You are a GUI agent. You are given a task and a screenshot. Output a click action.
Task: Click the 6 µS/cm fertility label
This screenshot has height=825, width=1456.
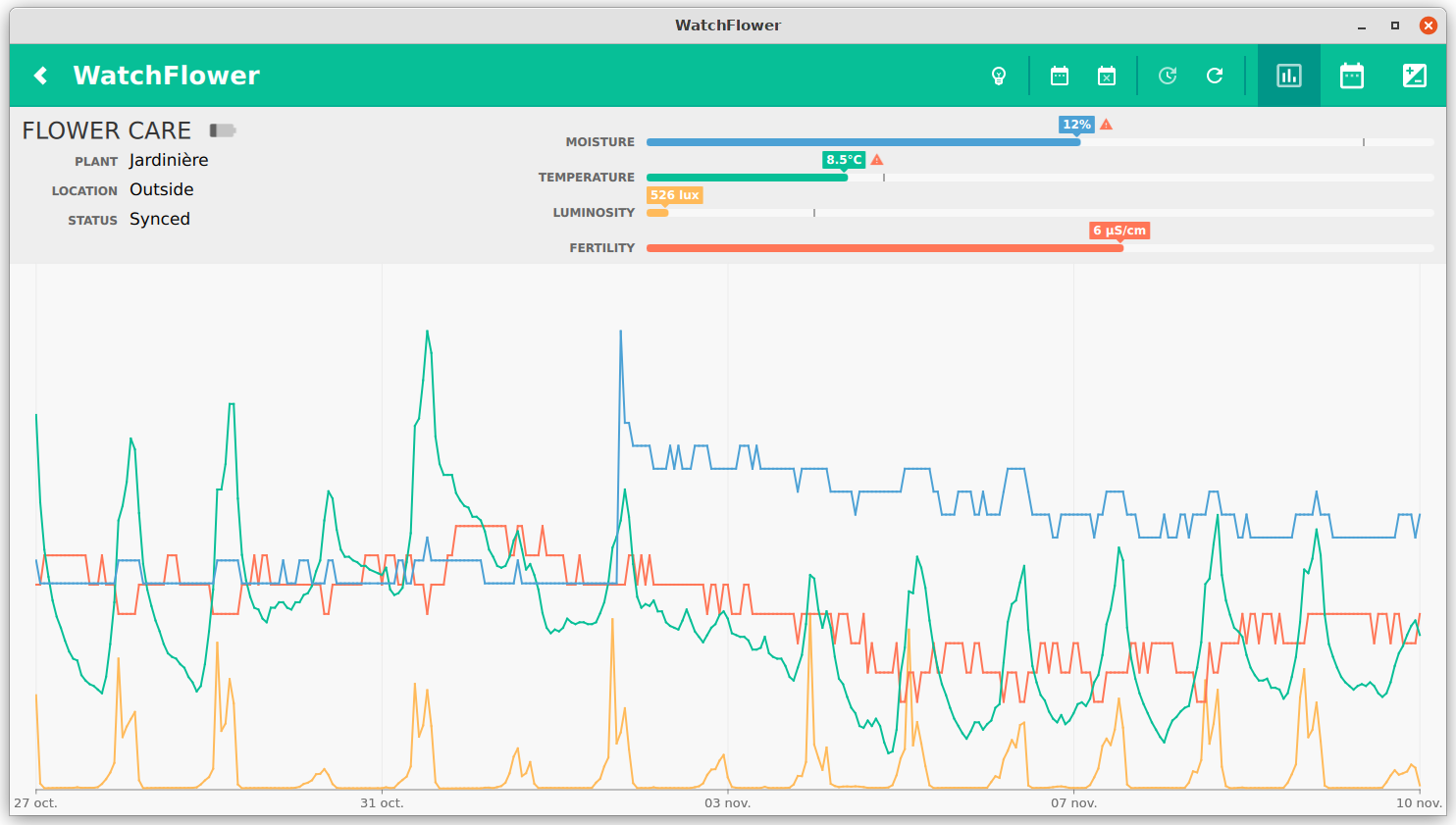(x=1119, y=231)
